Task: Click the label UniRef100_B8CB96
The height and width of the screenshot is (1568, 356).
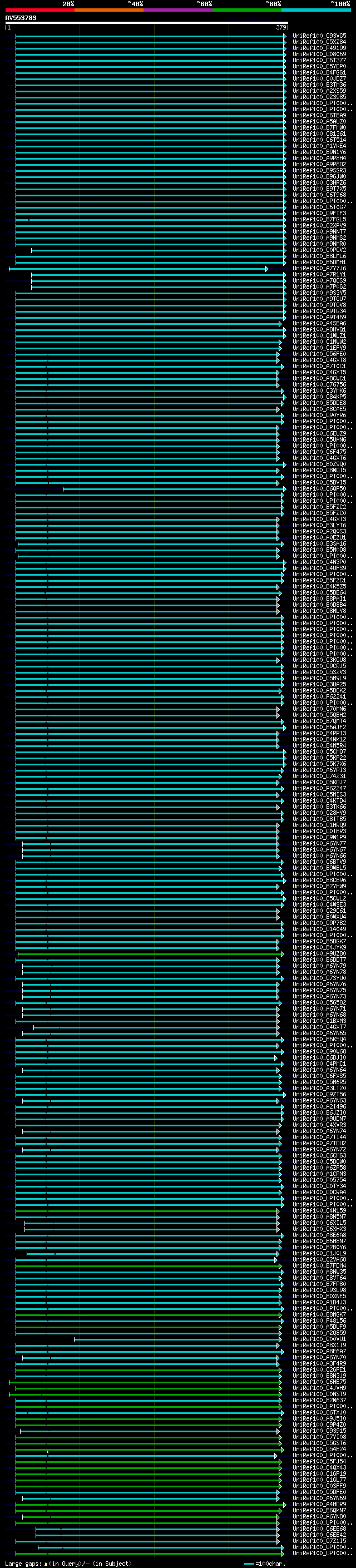Action: click(319, 880)
